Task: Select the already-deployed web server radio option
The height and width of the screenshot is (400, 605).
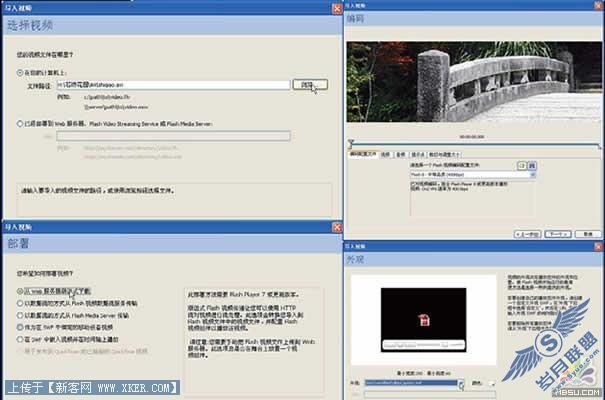Action: pos(20,124)
